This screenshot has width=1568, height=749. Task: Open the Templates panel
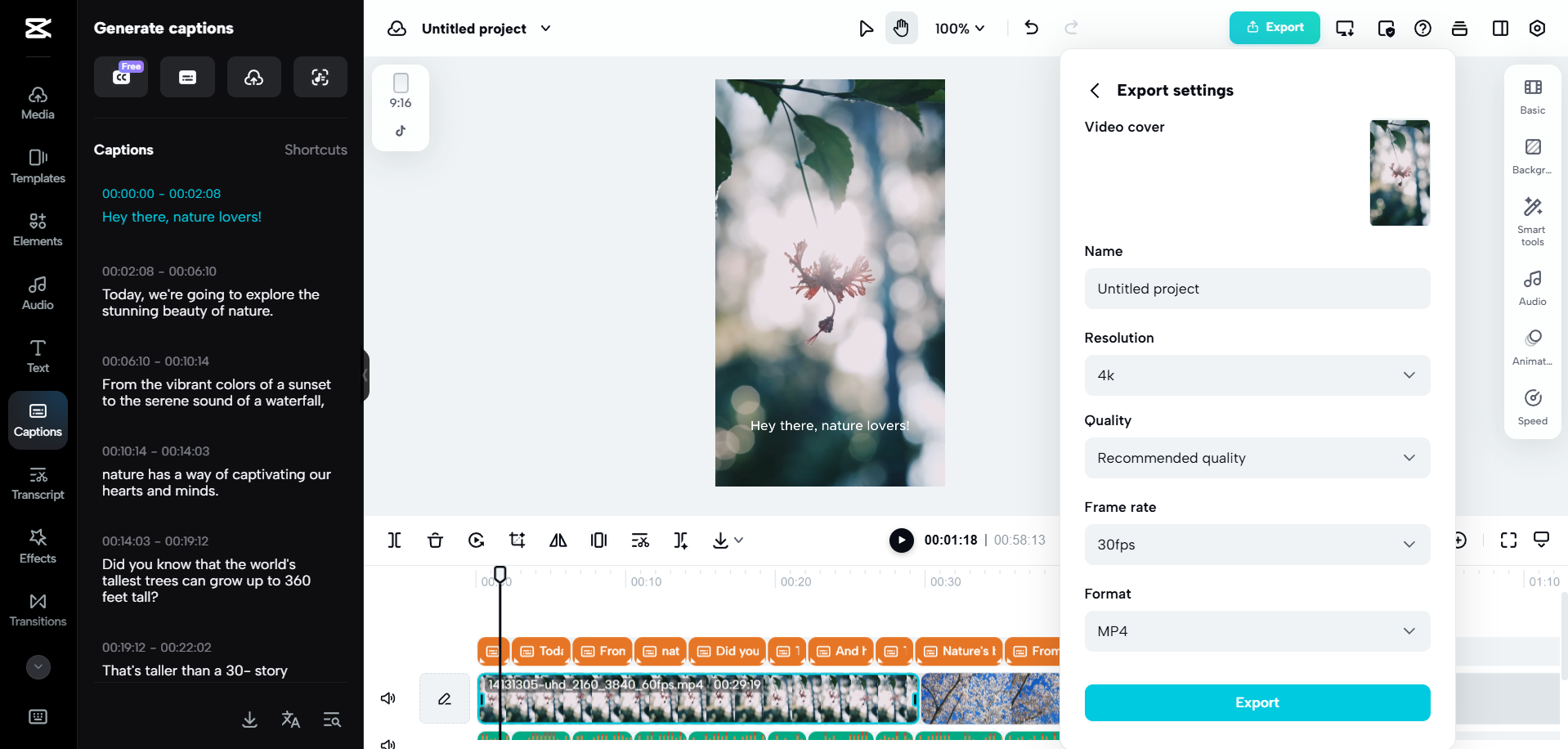[38, 167]
